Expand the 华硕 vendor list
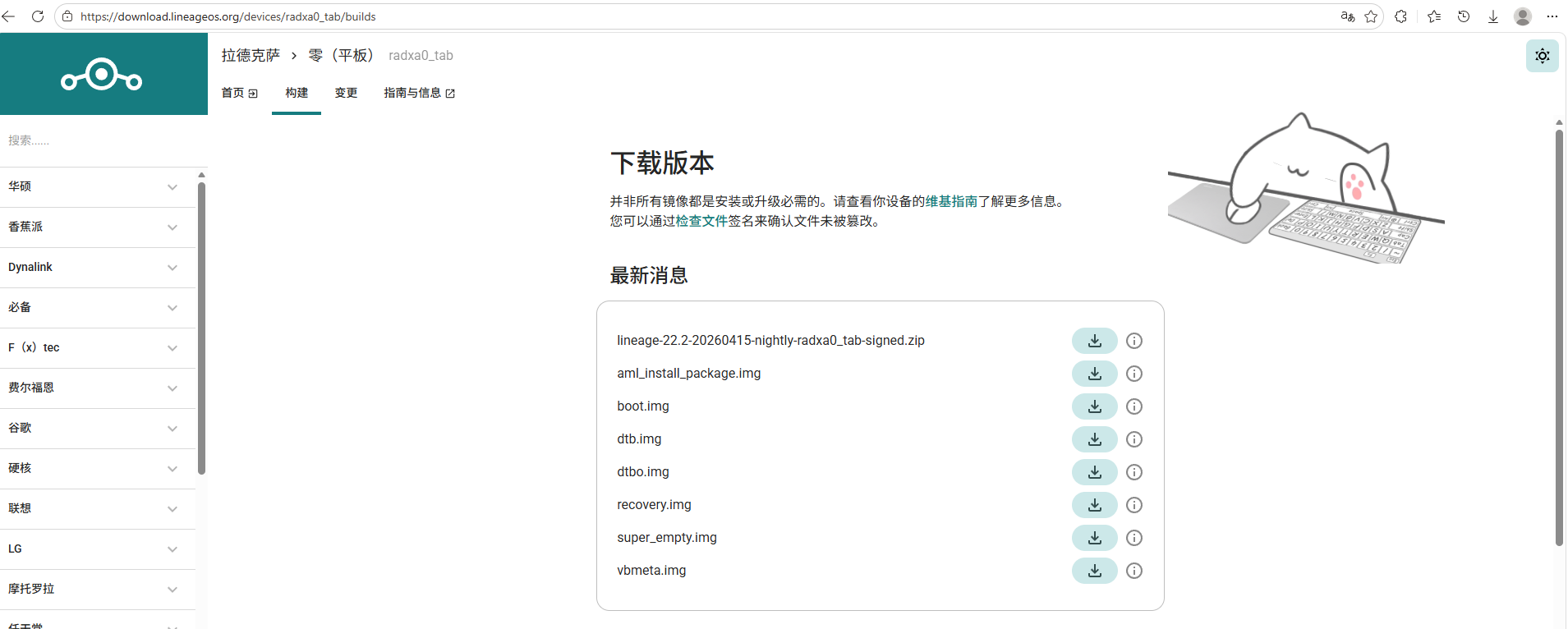Viewport: 1568px width, 629px height. tap(98, 187)
